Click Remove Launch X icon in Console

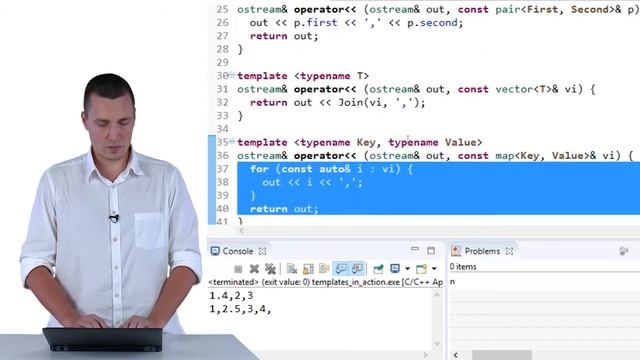[x=254, y=269]
